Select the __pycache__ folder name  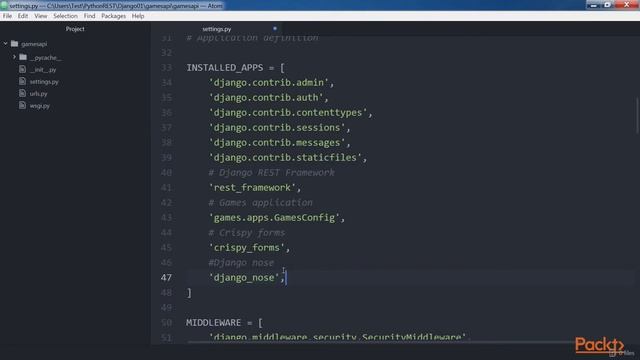[45, 58]
